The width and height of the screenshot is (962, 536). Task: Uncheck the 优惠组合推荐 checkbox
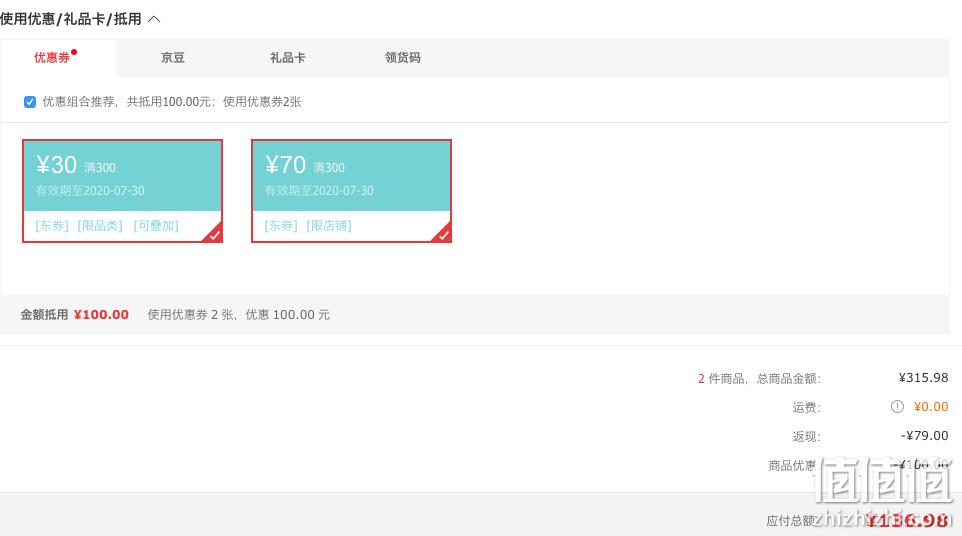29,102
